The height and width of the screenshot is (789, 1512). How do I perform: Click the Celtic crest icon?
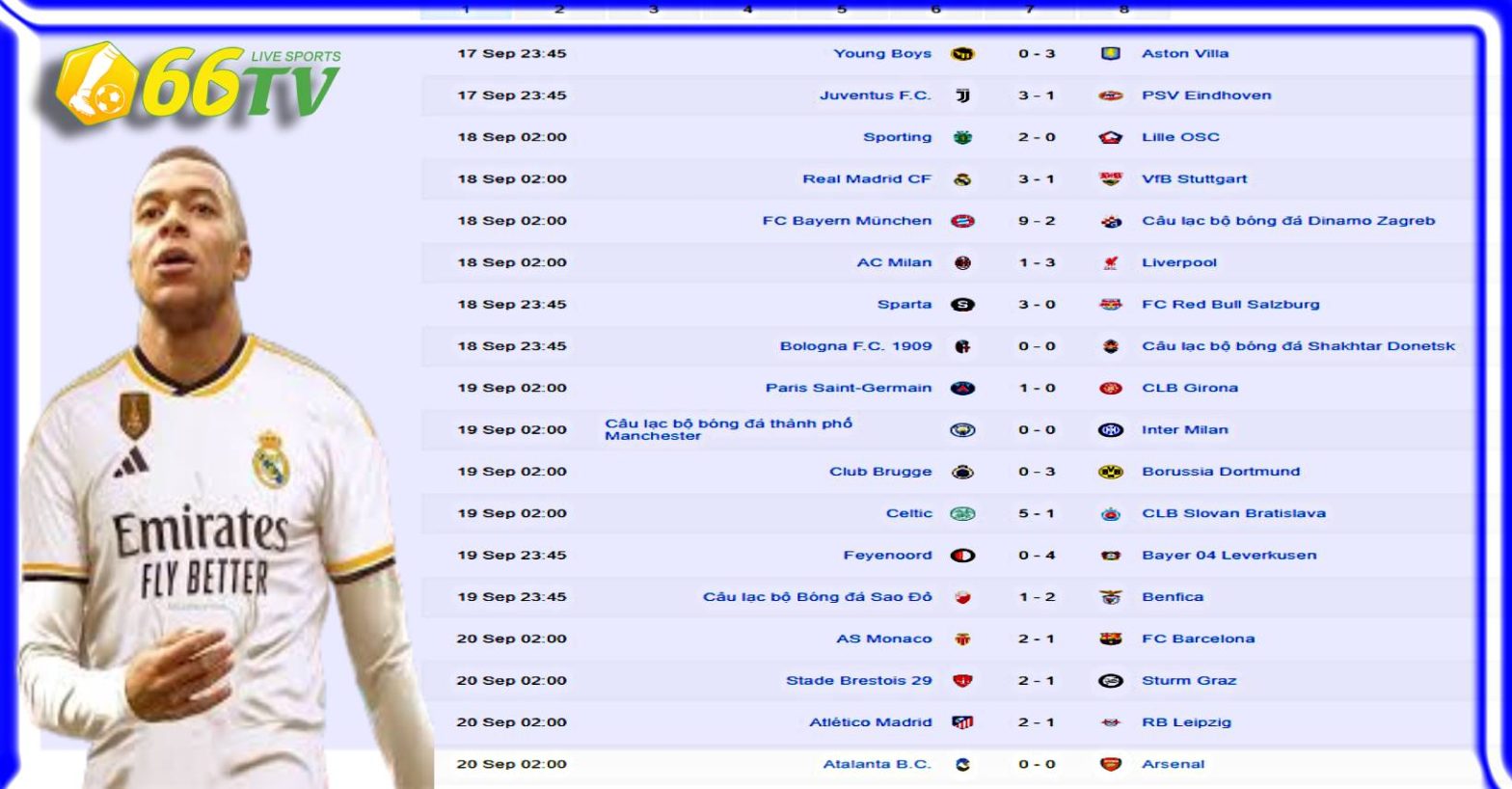[x=962, y=513]
